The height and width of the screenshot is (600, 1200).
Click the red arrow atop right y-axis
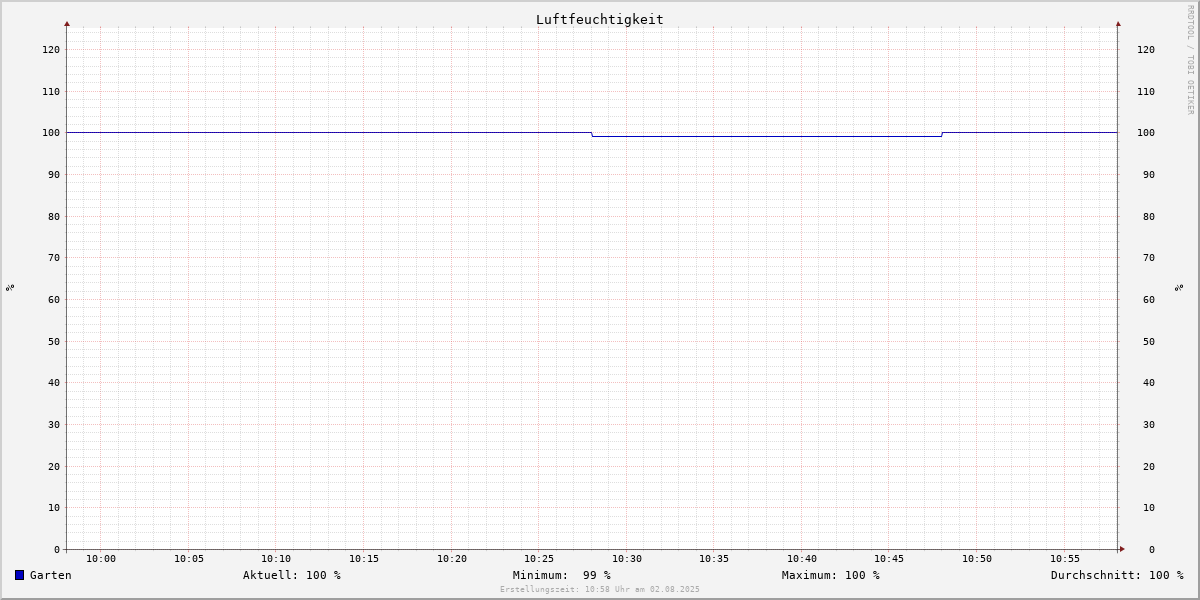point(1118,23)
